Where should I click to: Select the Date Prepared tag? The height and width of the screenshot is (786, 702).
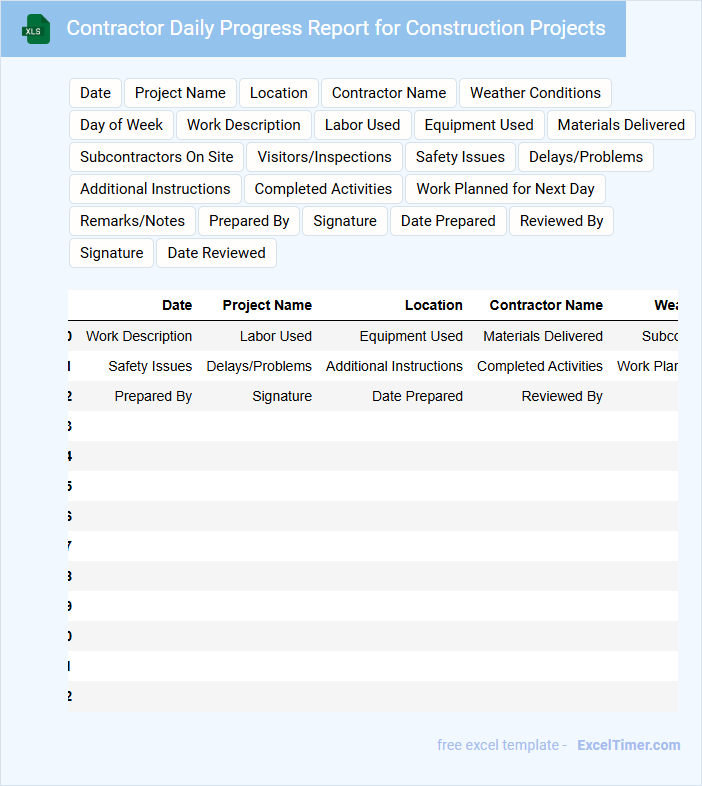448,221
